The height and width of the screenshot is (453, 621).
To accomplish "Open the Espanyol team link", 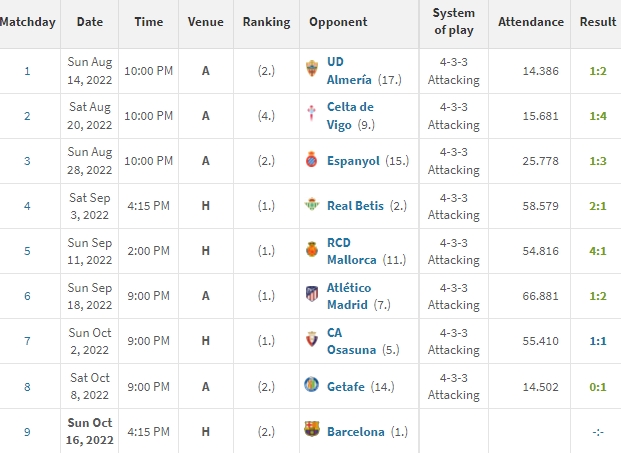I will pyautogui.click(x=353, y=161).
